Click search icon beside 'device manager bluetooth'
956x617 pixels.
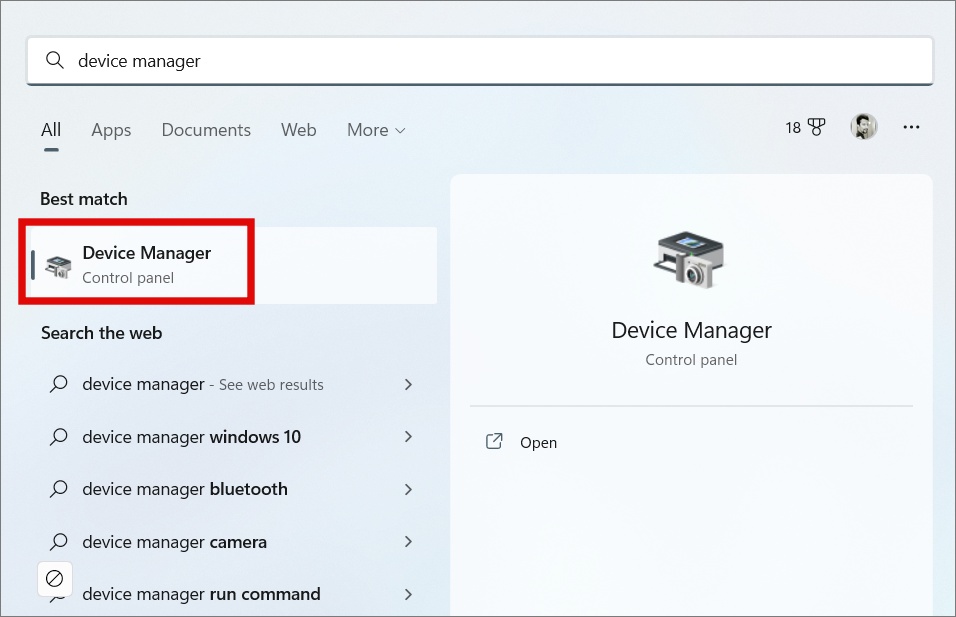[59, 489]
